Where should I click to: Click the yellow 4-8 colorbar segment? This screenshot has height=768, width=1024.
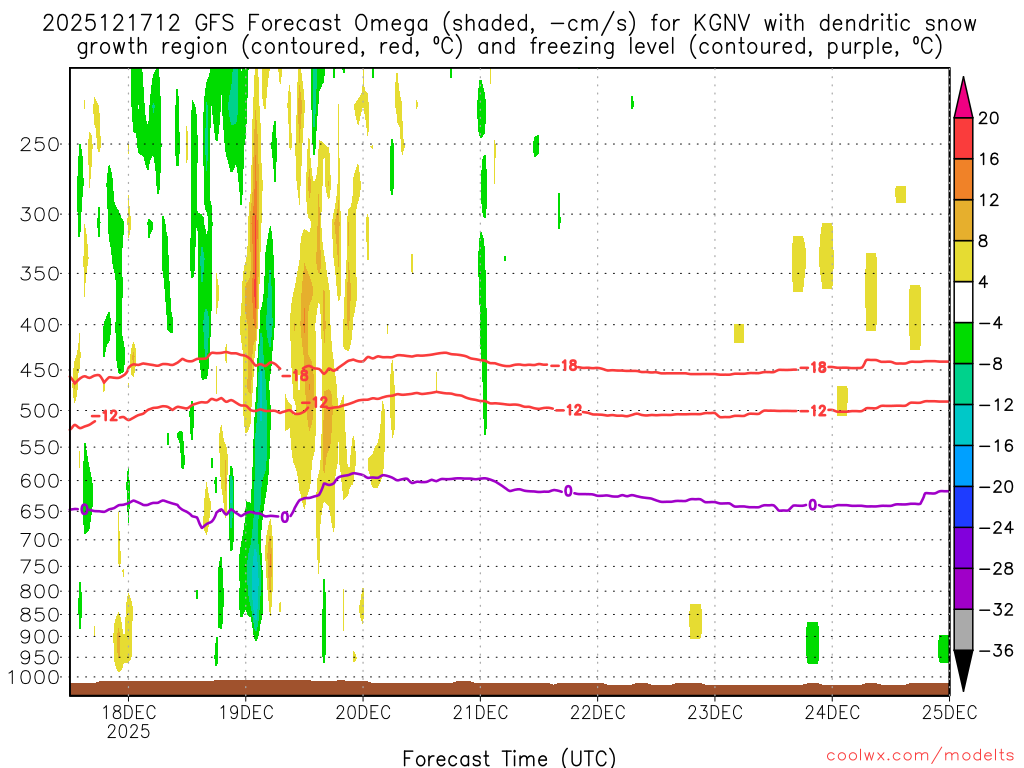[963, 261]
